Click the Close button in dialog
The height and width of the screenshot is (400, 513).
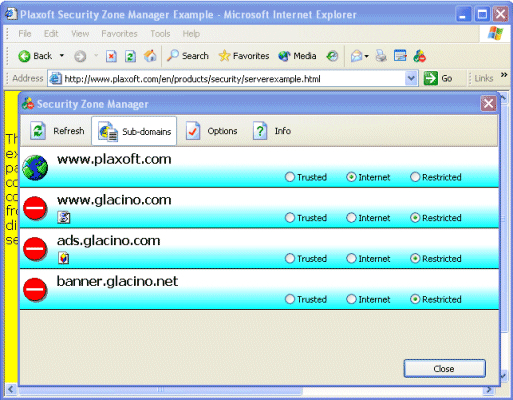(x=444, y=368)
